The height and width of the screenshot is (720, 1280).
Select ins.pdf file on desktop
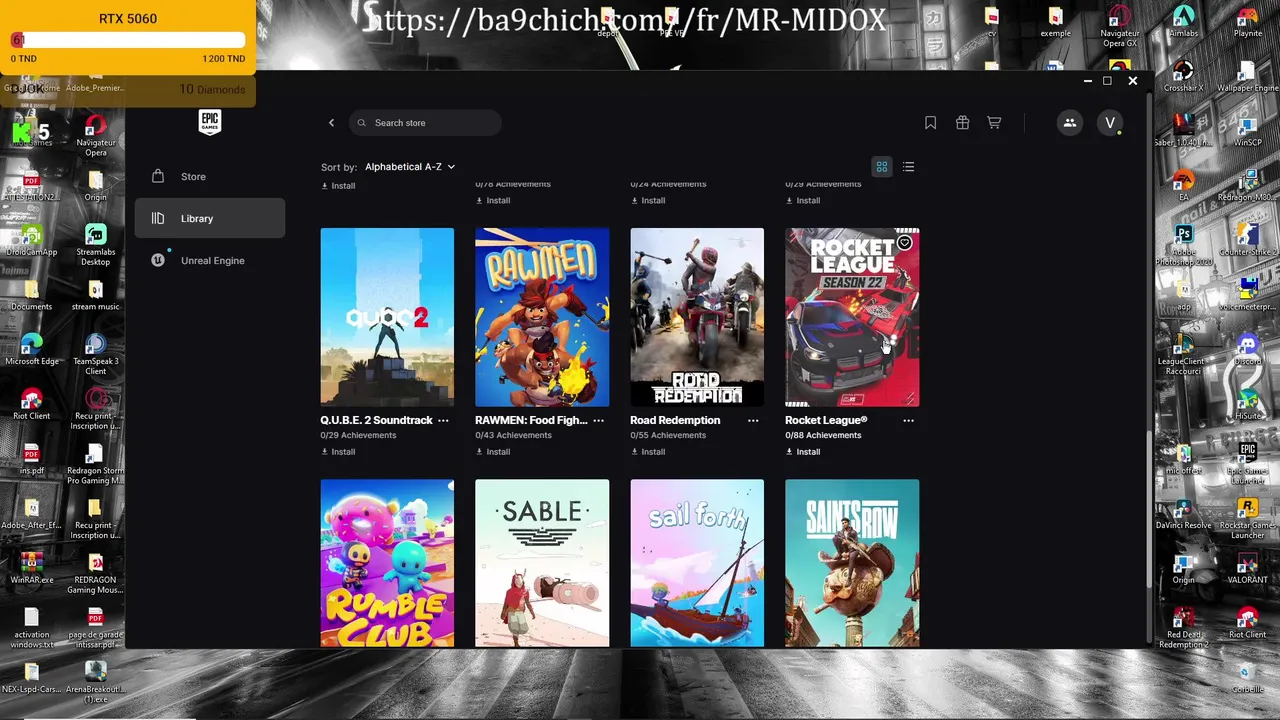[32, 458]
